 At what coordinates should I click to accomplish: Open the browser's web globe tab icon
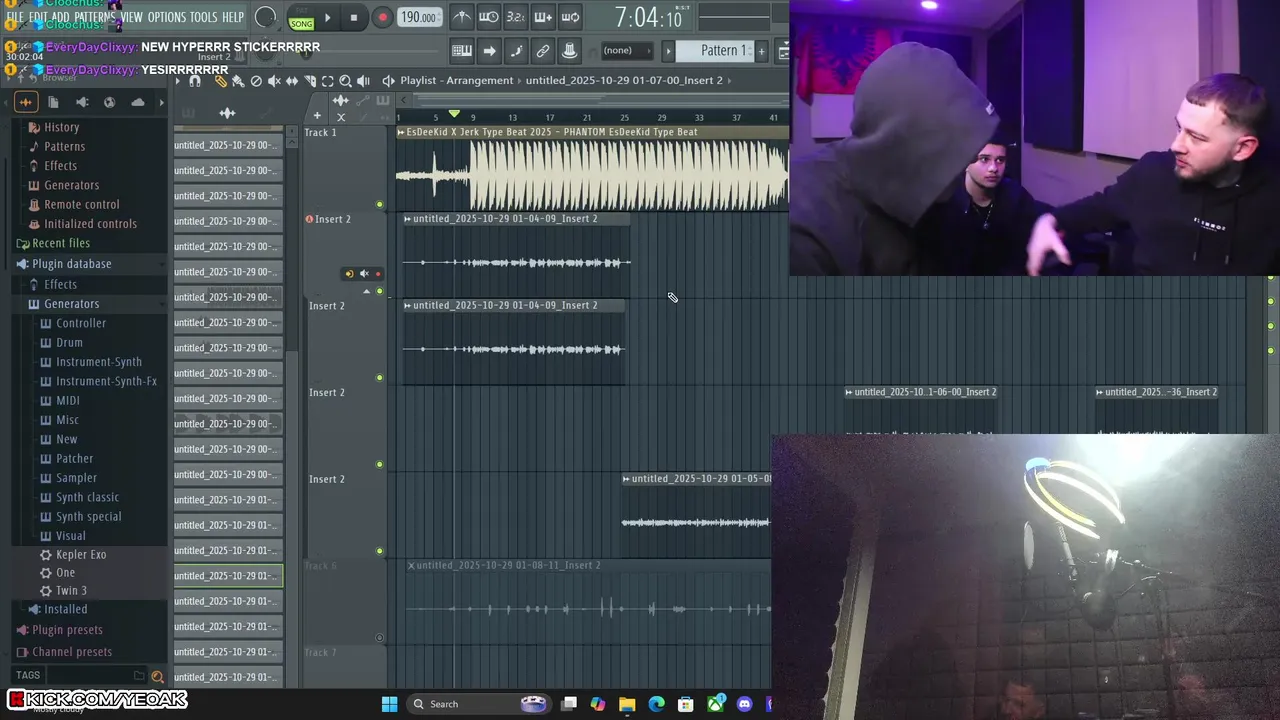(109, 102)
